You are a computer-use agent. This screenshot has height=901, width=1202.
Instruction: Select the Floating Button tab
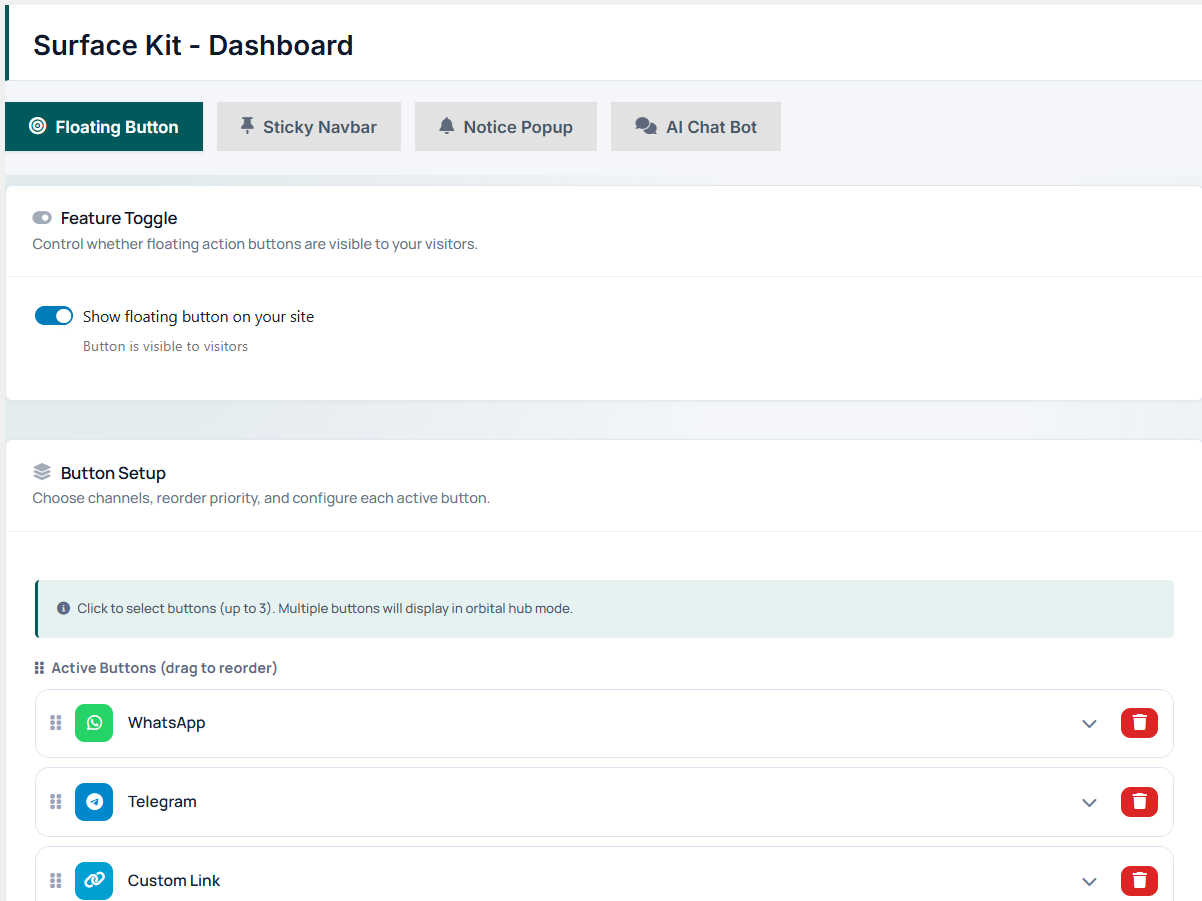pos(104,127)
